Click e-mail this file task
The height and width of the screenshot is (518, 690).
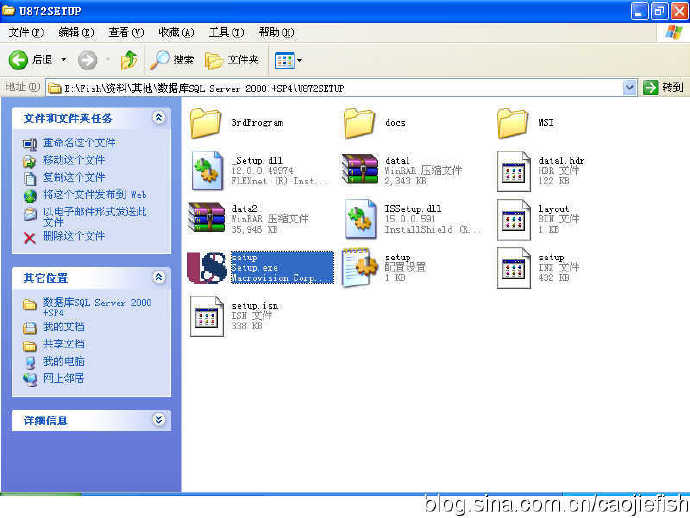(x=94, y=217)
